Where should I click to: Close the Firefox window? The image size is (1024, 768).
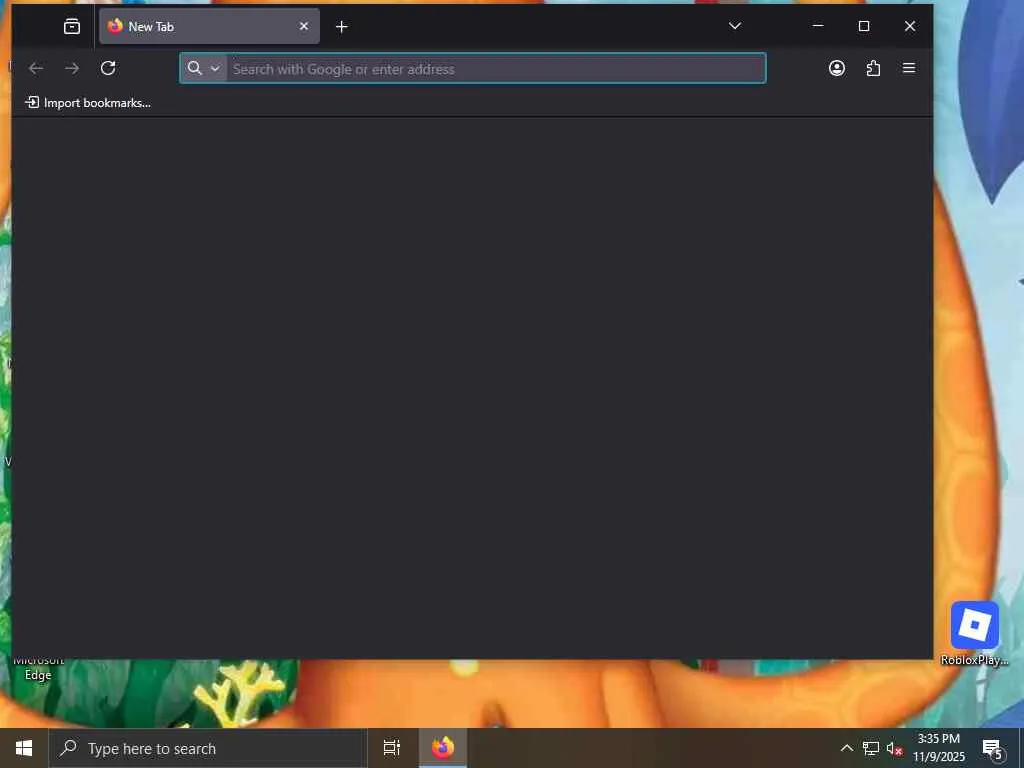pyautogui.click(x=910, y=26)
